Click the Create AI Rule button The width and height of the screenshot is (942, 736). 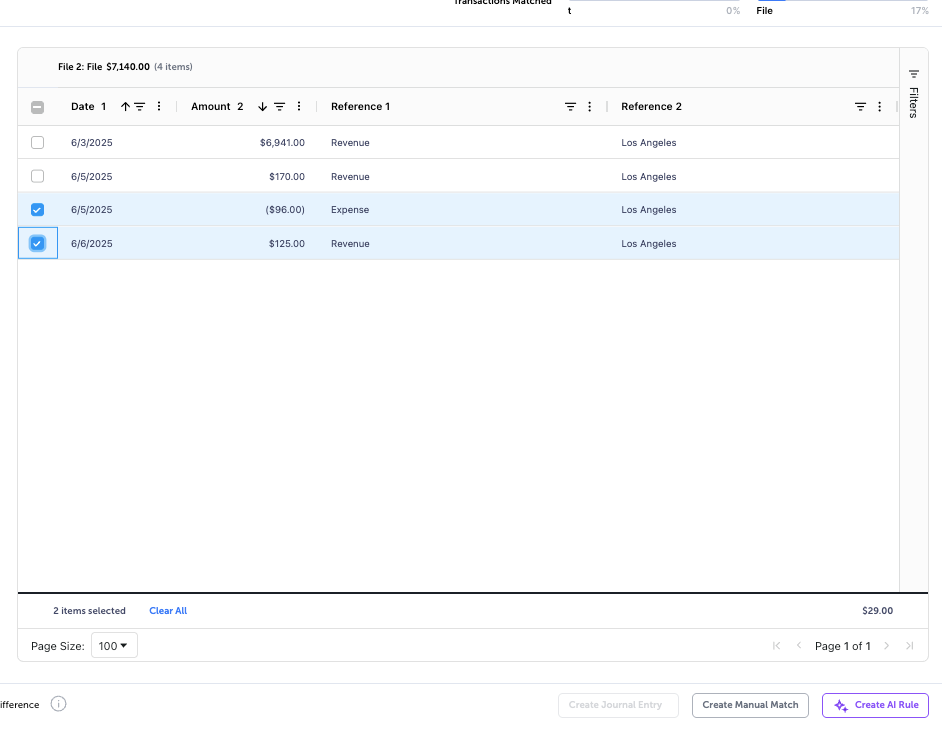click(x=875, y=705)
